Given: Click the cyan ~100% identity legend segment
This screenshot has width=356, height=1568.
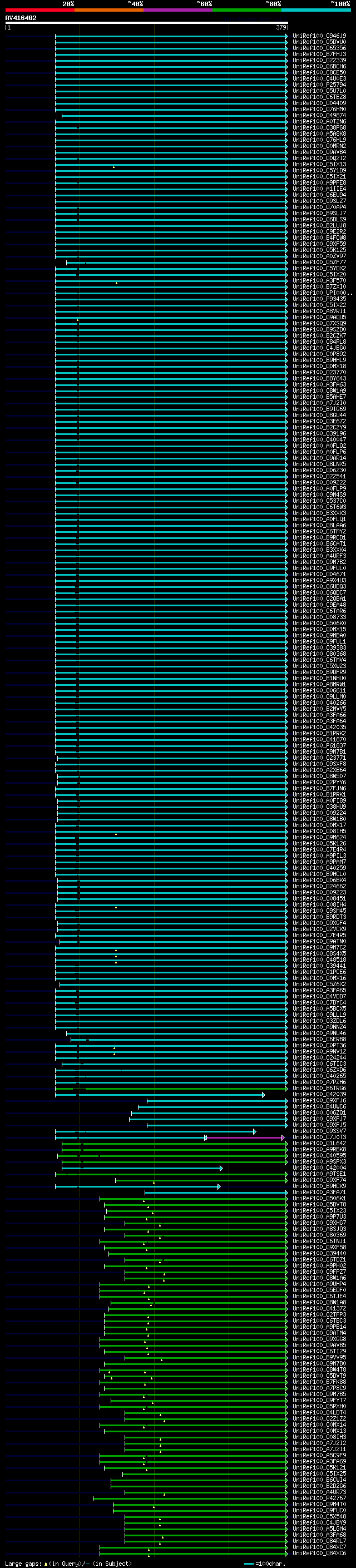Looking at the screenshot, I should point(316,10).
